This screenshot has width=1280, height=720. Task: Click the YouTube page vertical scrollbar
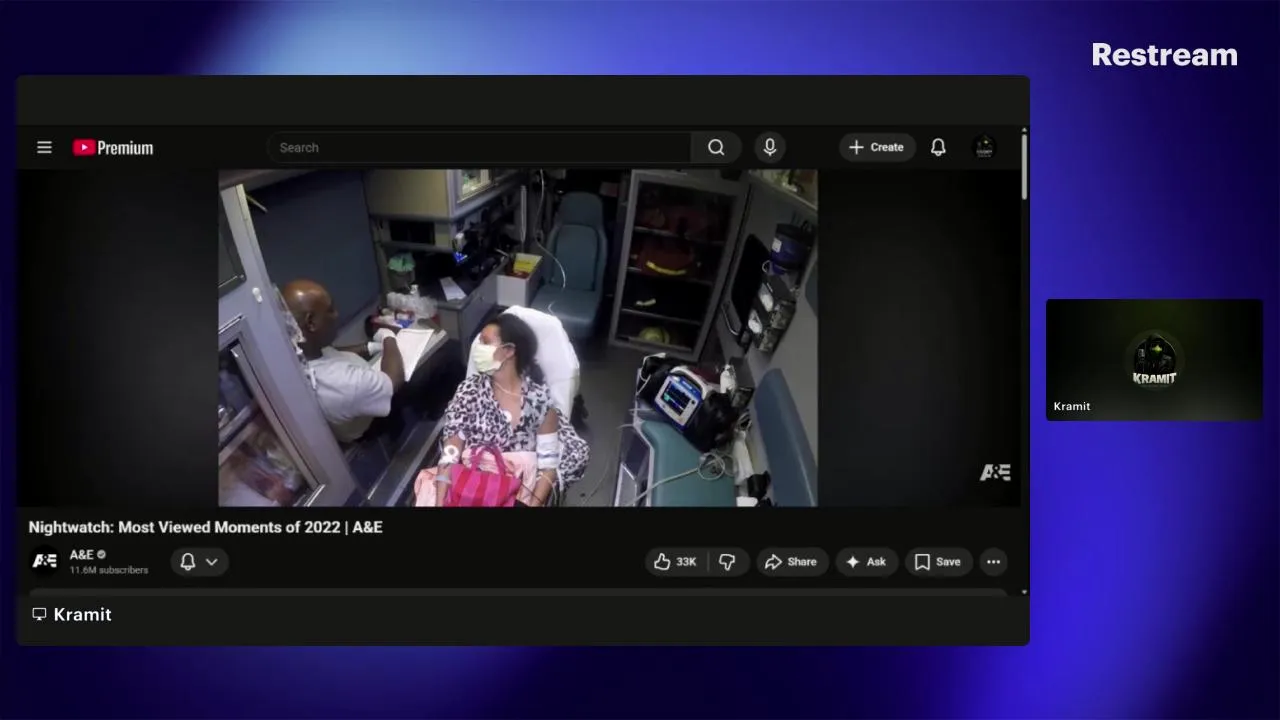coord(1024,165)
